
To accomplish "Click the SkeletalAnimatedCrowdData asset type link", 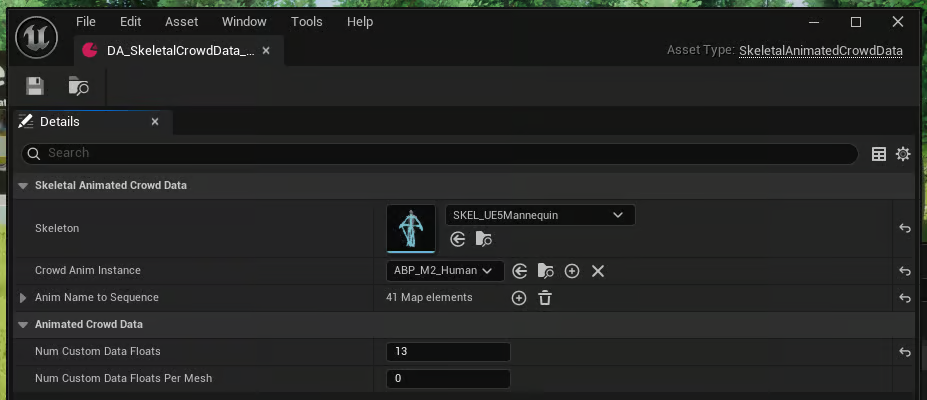I will click(x=820, y=50).
